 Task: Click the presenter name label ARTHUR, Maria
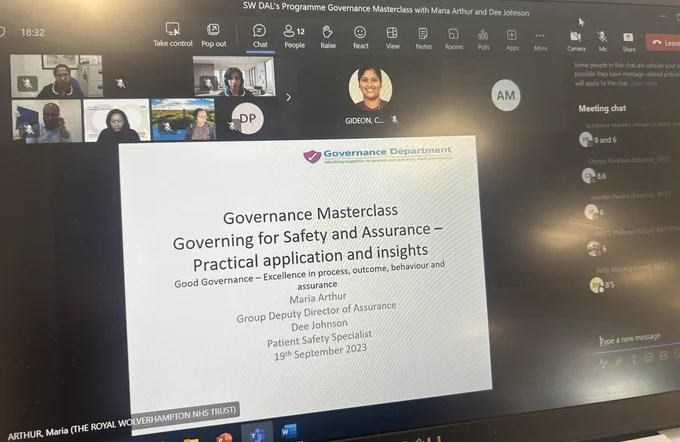pyautogui.click(x=122, y=422)
